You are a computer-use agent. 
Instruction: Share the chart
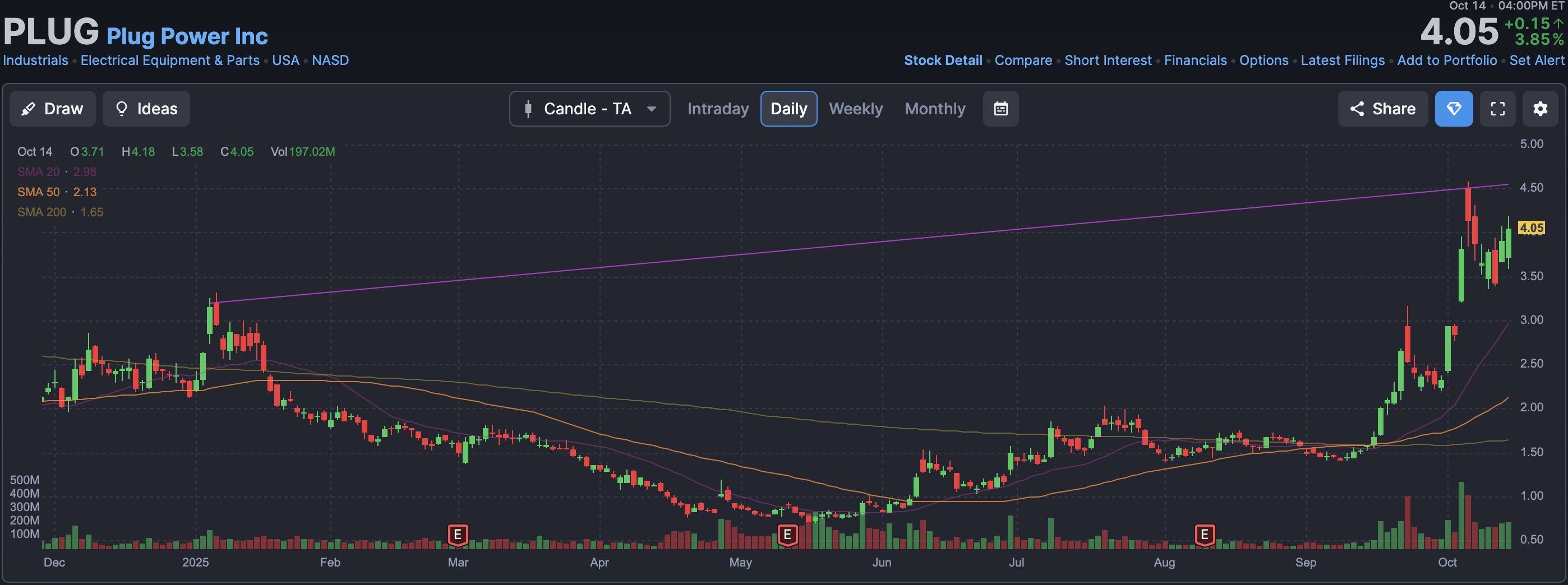click(1382, 109)
